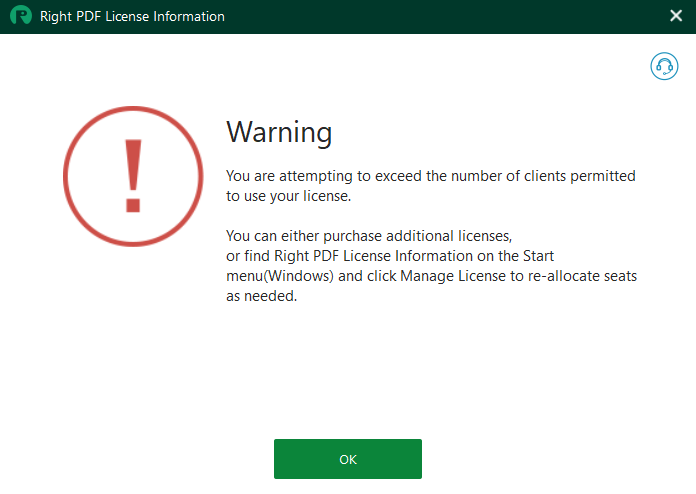696x494 pixels.
Task: Click the red exclamation warning icon
Action: pyautogui.click(x=133, y=176)
